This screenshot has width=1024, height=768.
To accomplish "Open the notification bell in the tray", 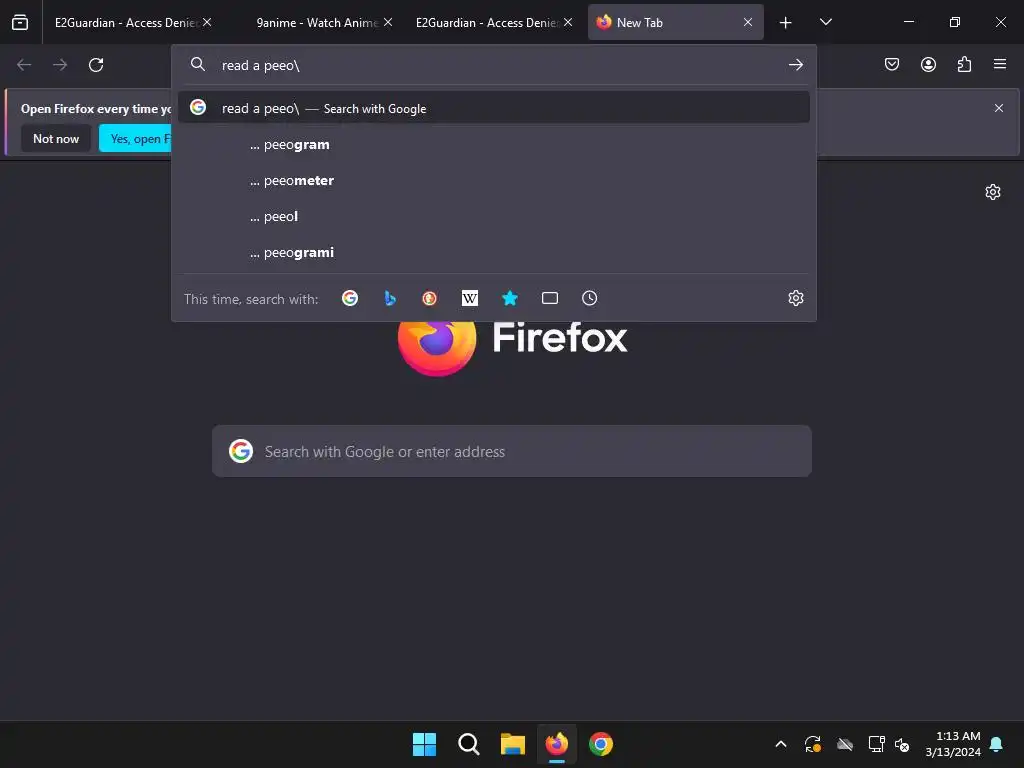I will 997,744.
